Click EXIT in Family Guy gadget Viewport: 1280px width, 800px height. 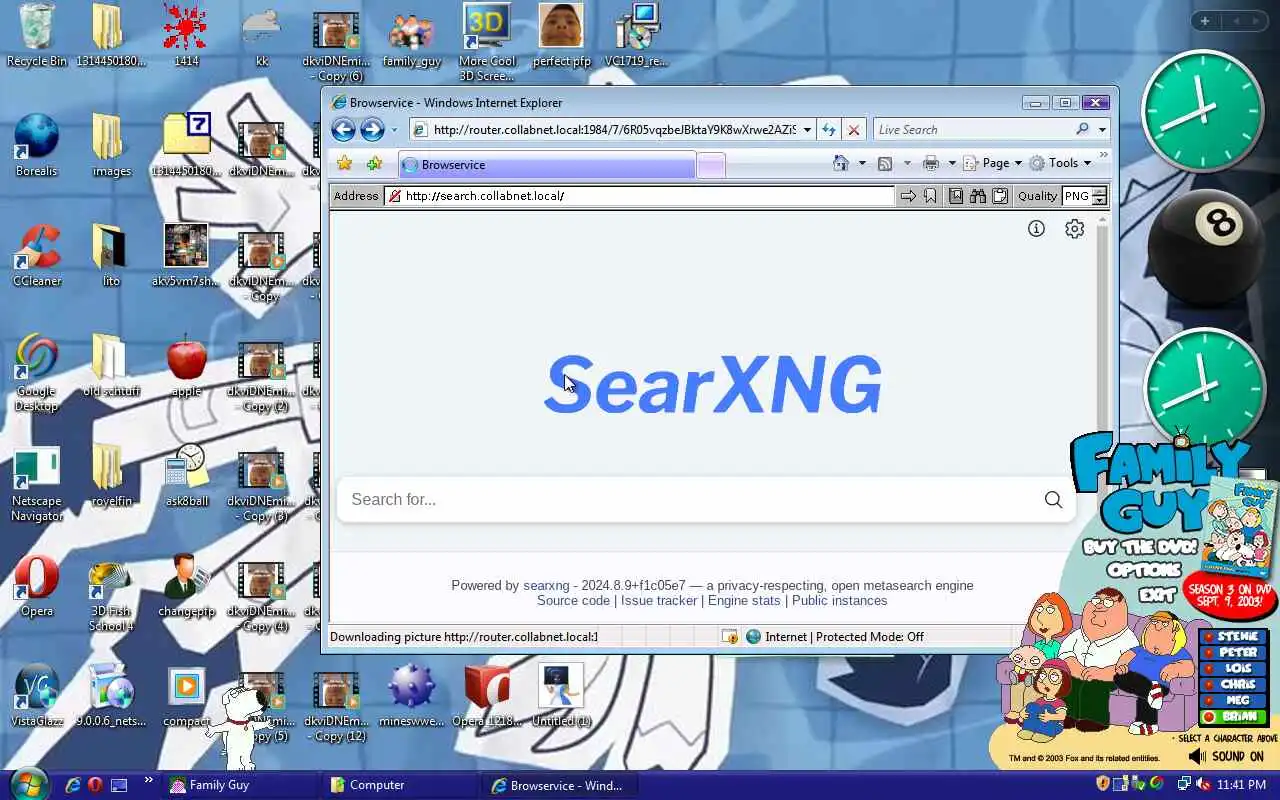1157,595
